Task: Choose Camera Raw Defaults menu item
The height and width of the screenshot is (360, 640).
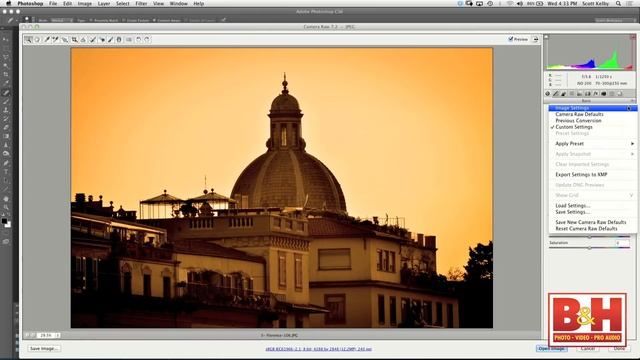Action: coord(593,114)
